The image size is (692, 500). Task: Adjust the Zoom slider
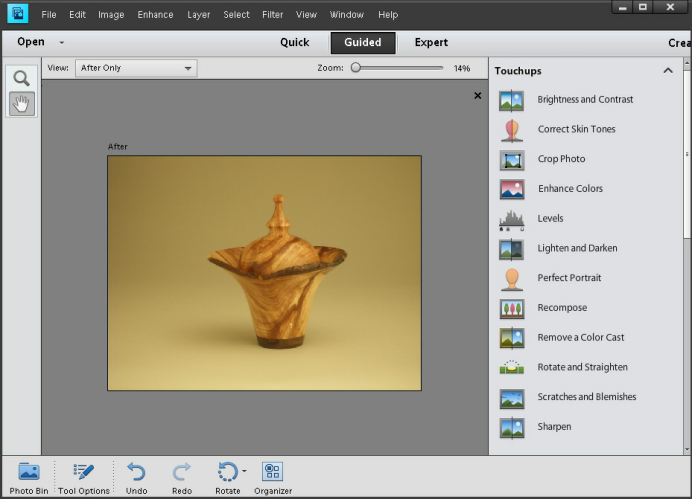pos(356,68)
